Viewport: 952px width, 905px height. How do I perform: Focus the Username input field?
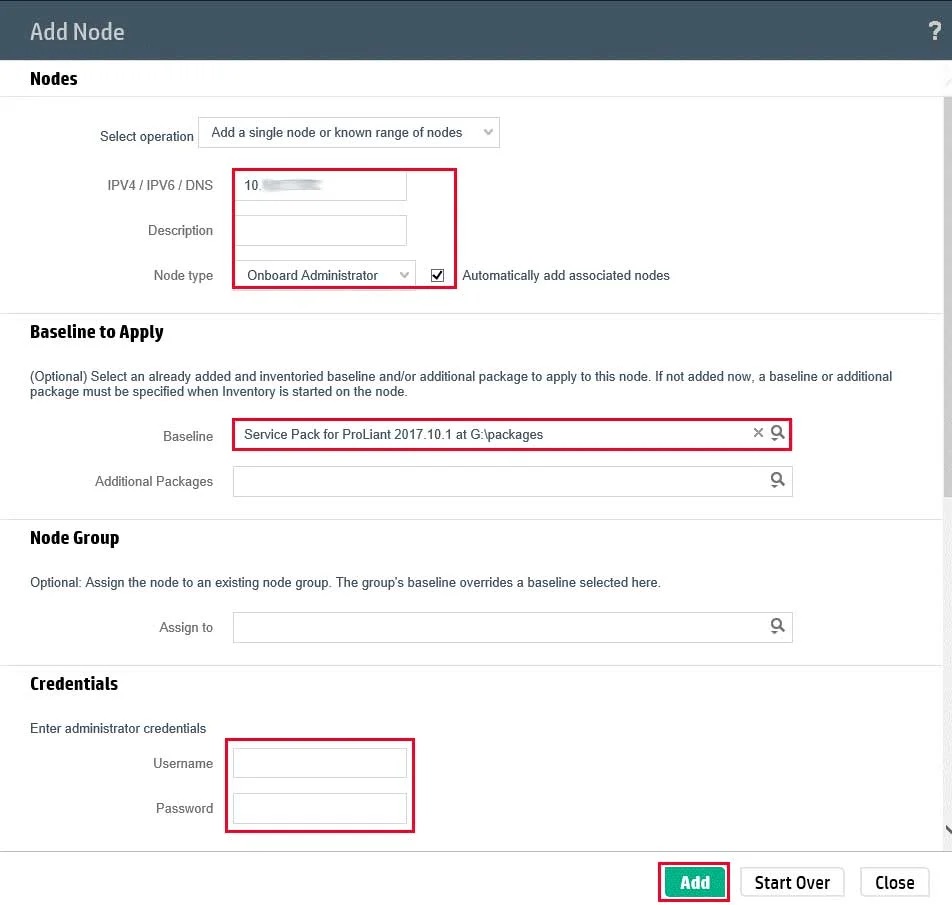320,763
